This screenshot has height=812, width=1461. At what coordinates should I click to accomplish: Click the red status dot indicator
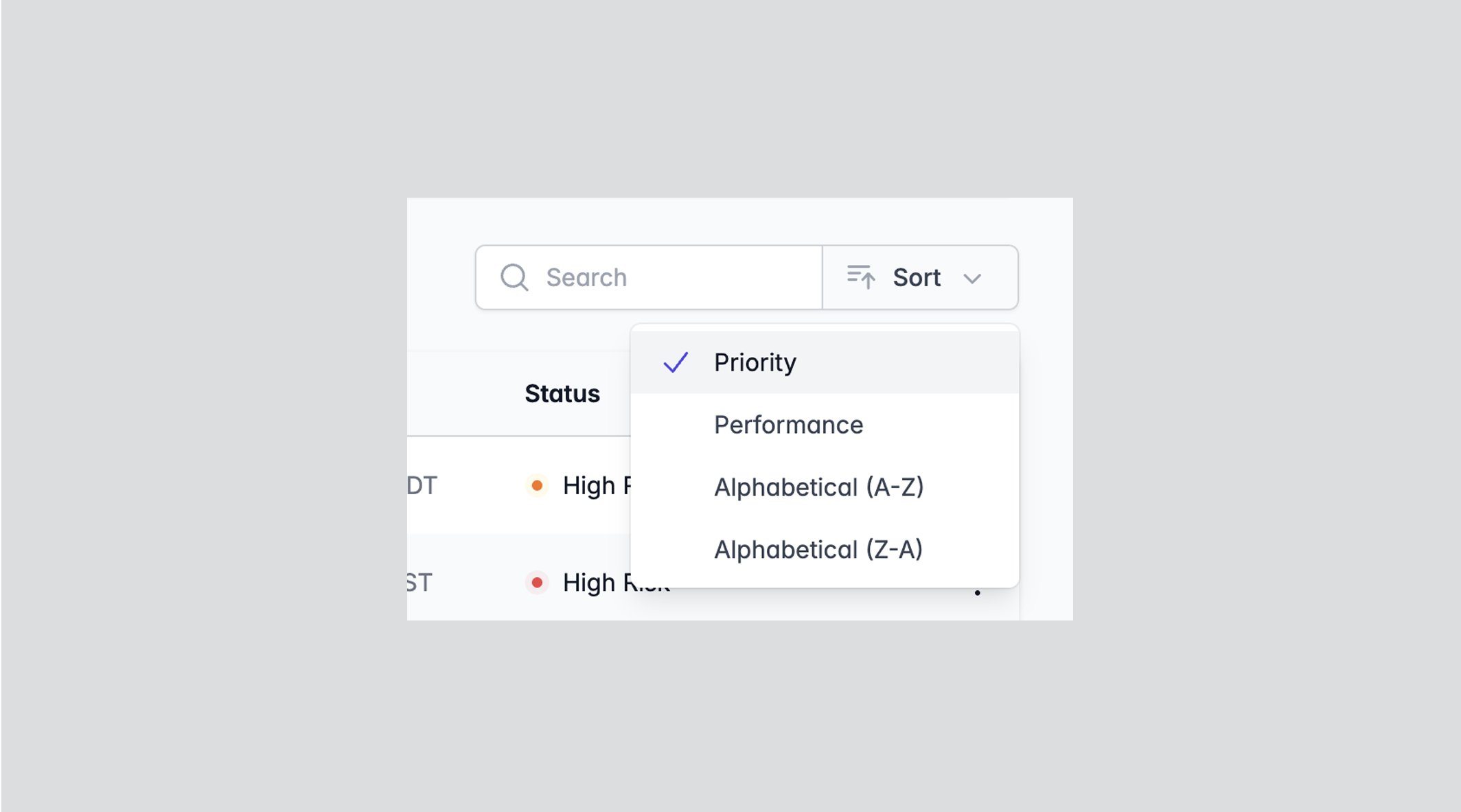537,583
